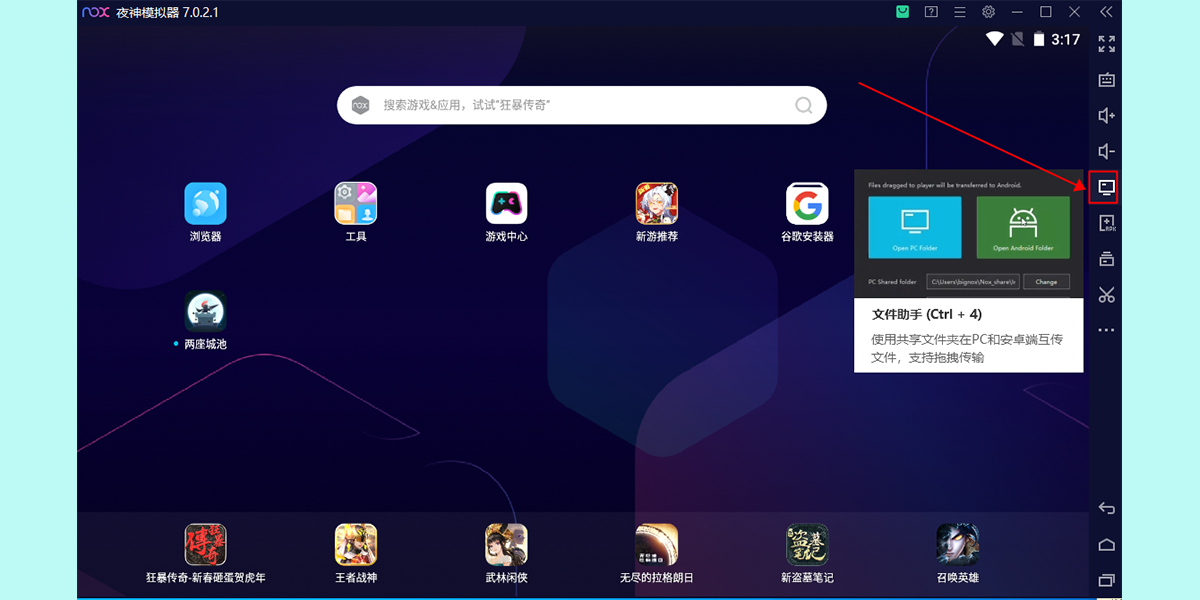Launch 狂暴传奇 game from dock
This screenshot has width=1200, height=600.
(205, 544)
